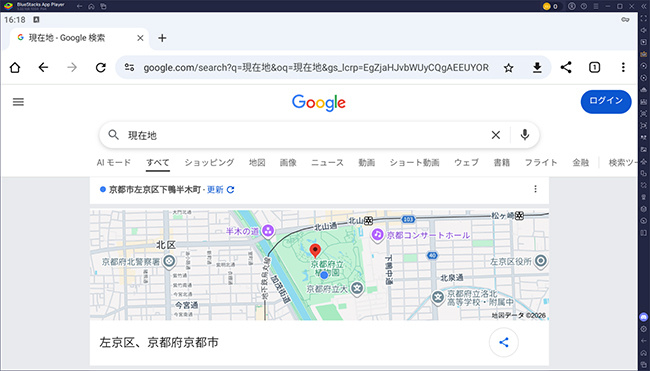Click the blue current-position dot on map

click(x=324, y=275)
